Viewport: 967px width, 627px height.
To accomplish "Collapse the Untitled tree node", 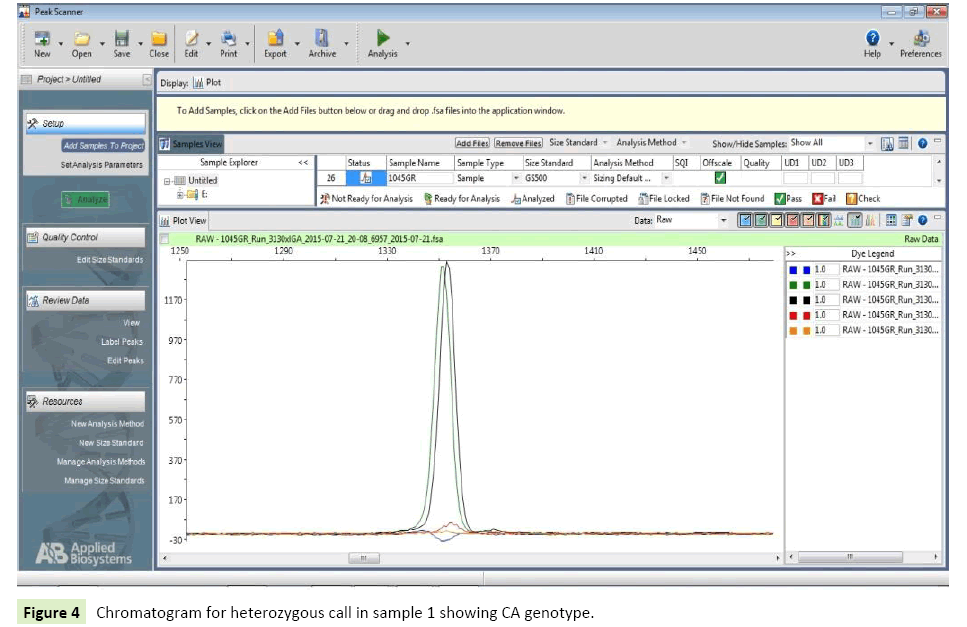I will 167,181.
